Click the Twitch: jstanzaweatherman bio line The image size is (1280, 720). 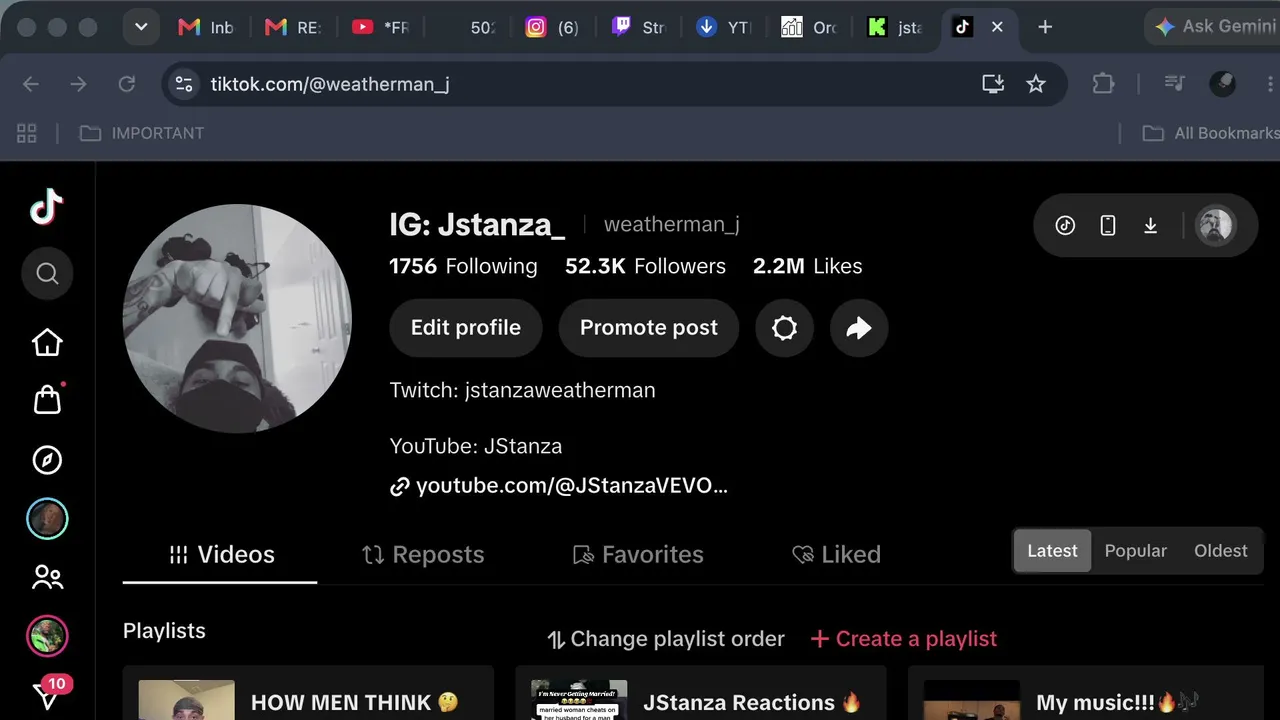pyautogui.click(x=522, y=390)
